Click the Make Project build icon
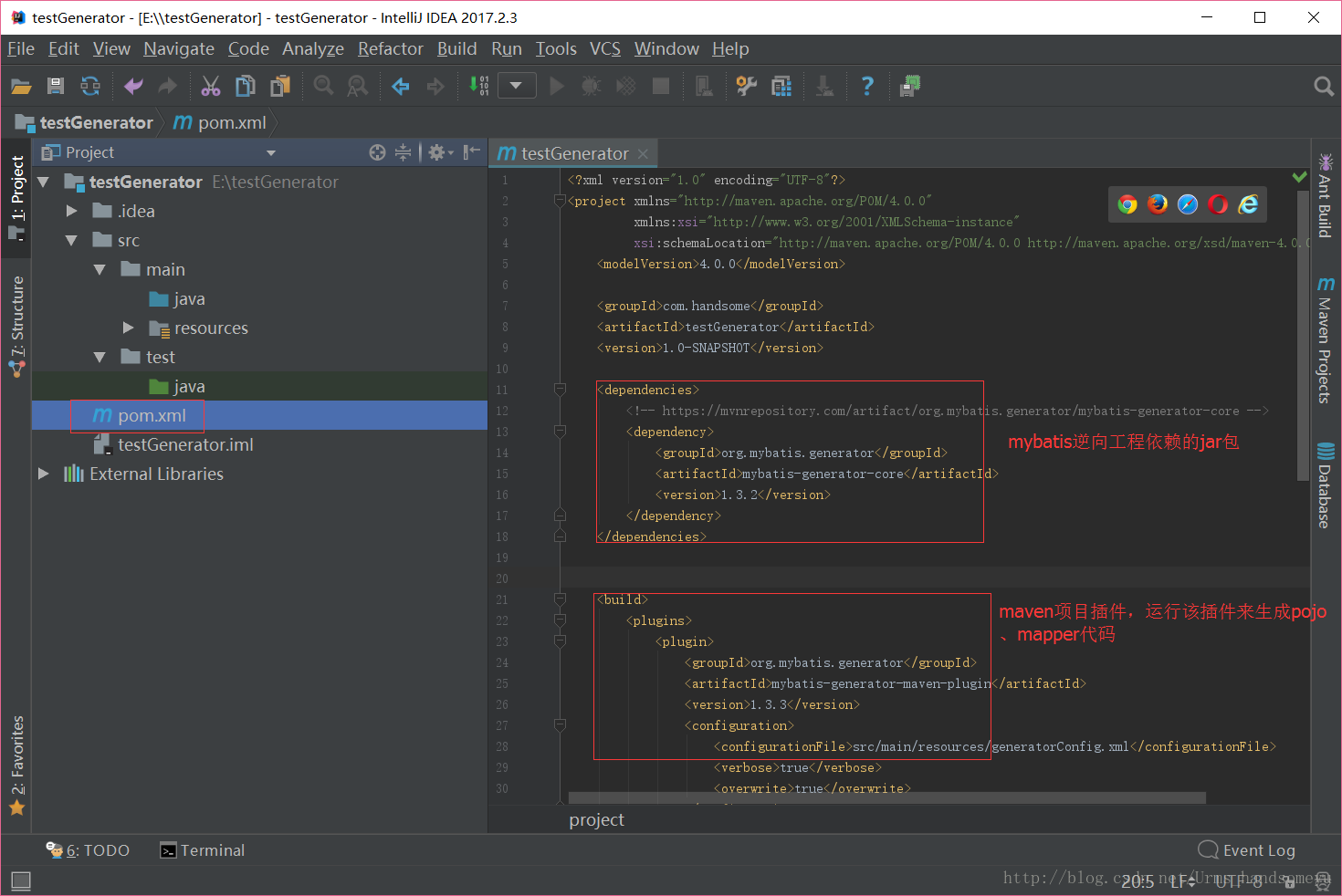 tap(478, 87)
